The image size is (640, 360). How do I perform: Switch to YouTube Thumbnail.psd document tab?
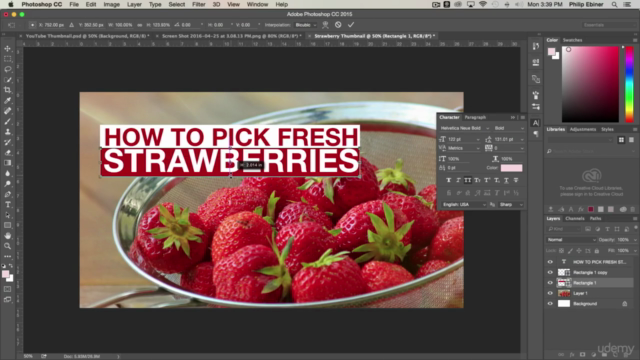(x=87, y=36)
